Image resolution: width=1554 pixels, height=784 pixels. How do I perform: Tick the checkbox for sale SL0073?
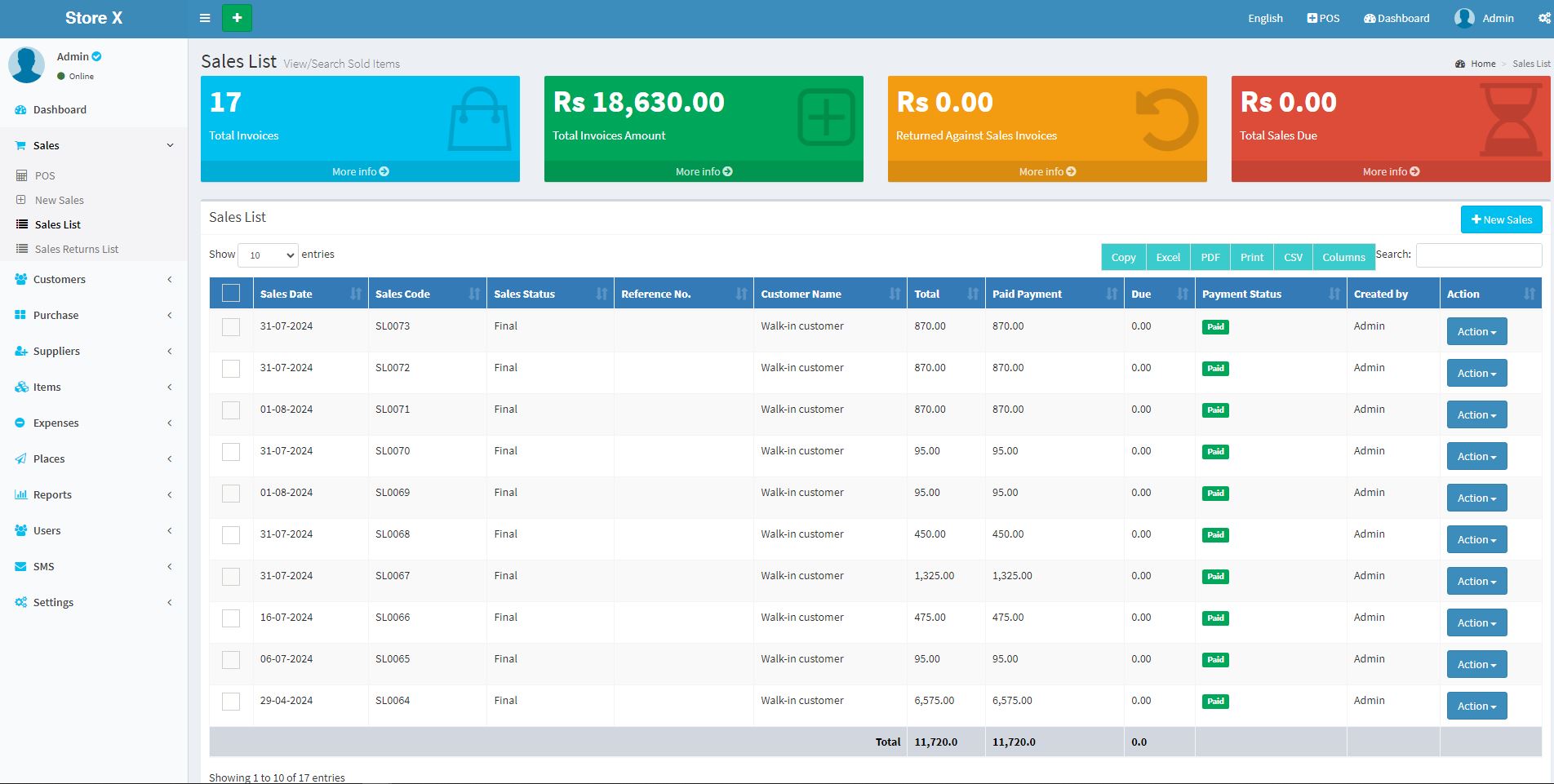pyautogui.click(x=231, y=327)
